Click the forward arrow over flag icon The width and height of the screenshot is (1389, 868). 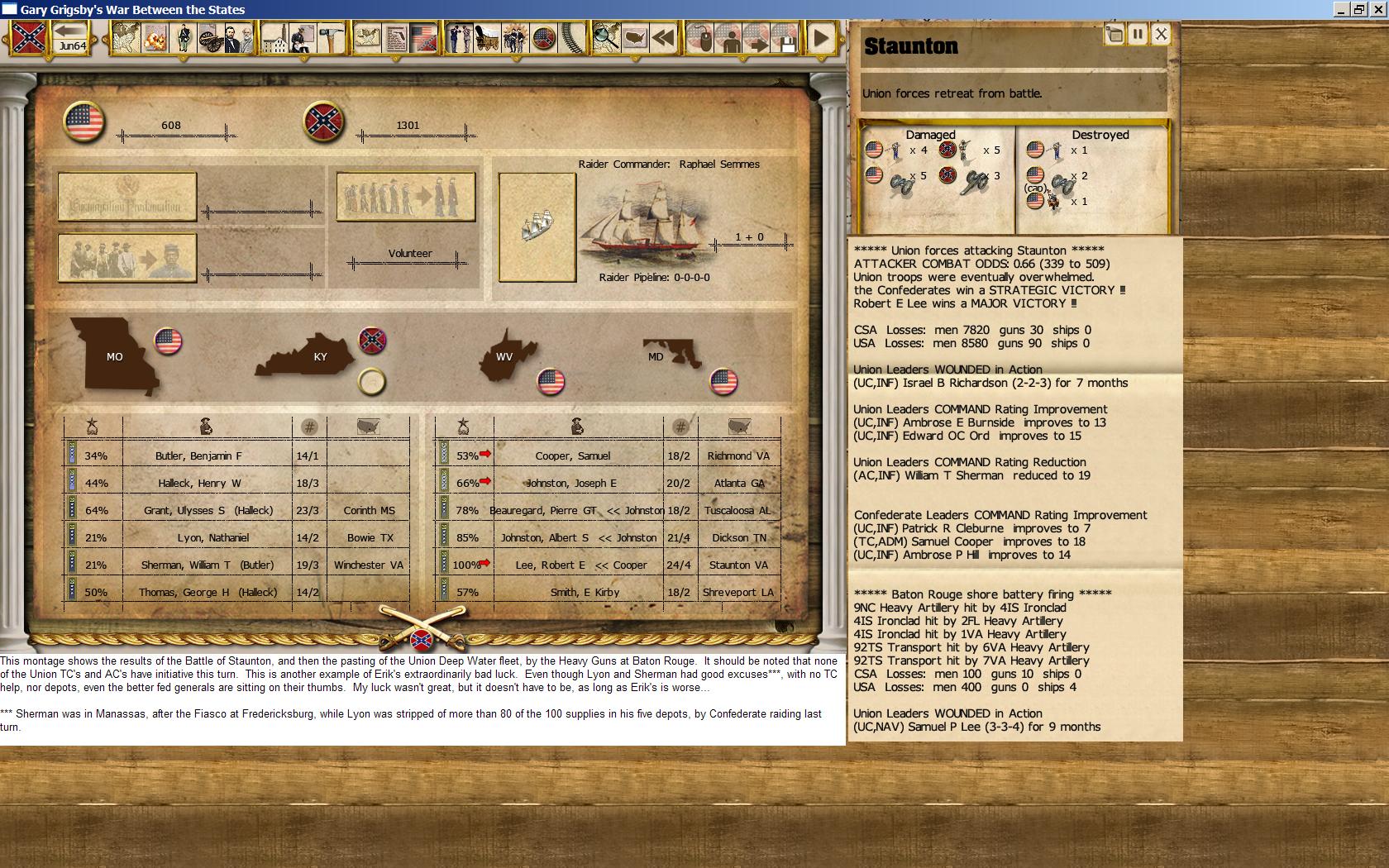[x=757, y=38]
